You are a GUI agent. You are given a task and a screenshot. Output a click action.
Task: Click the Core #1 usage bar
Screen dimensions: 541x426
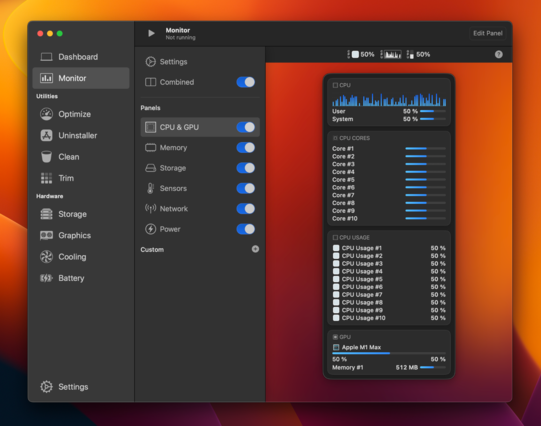425,149
